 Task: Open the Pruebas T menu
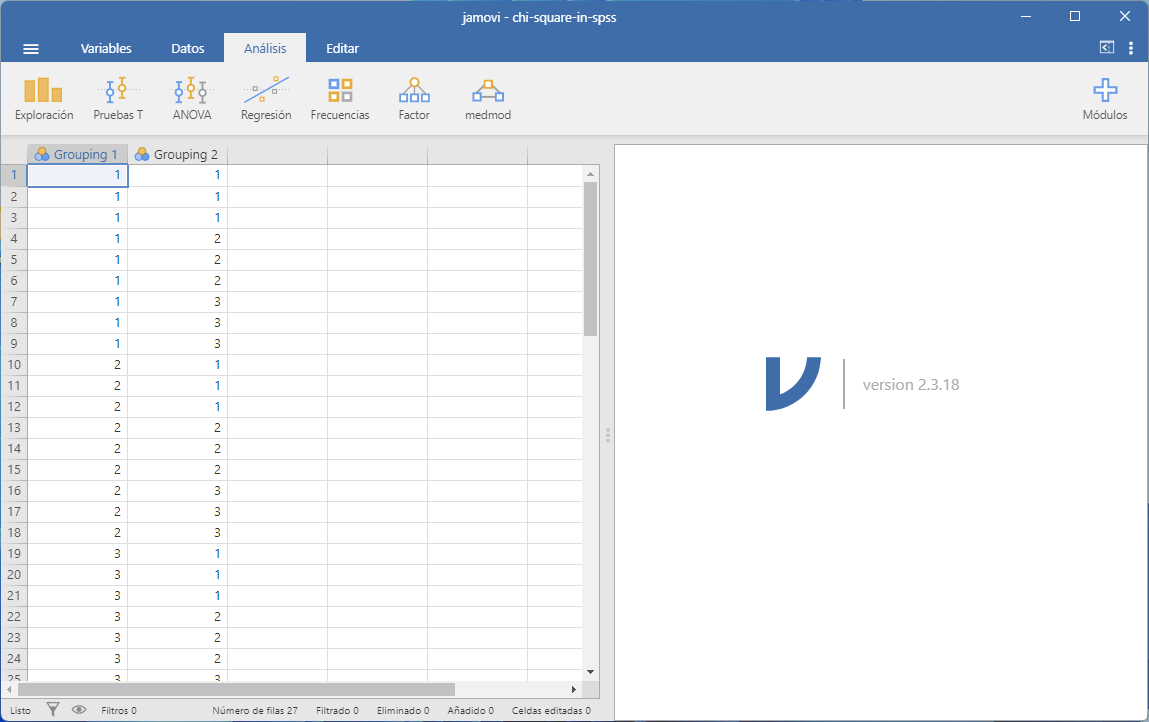tap(118, 99)
